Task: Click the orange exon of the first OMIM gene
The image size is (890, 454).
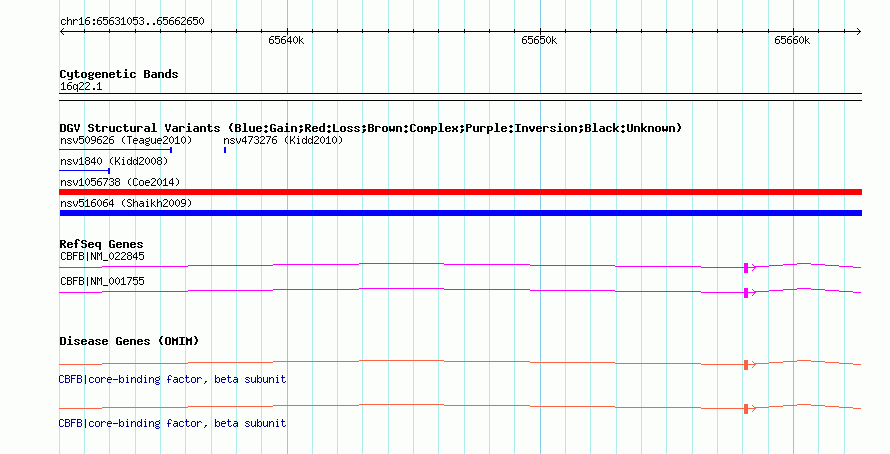Action: pos(746,365)
